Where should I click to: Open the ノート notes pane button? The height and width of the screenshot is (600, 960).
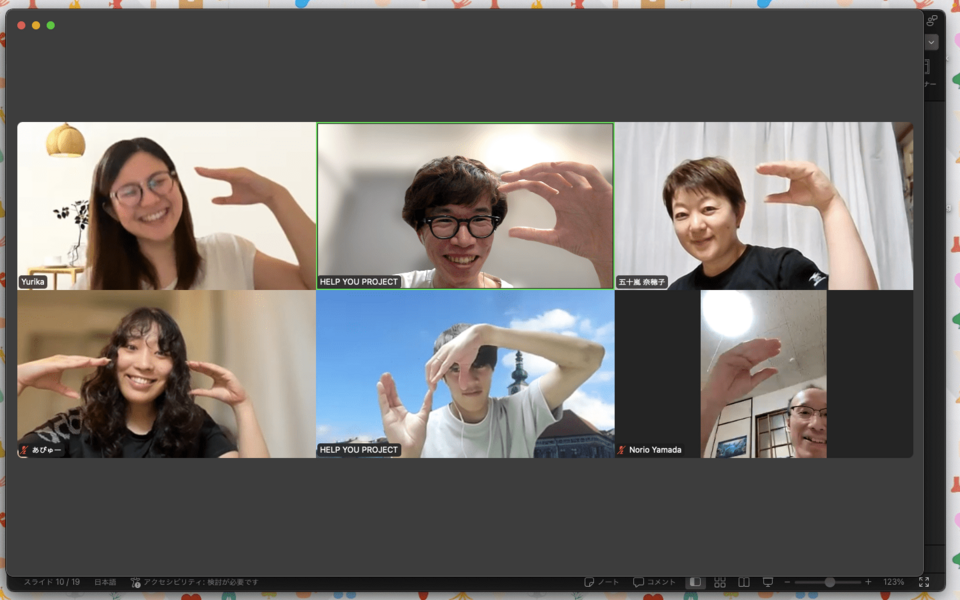pyautogui.click(x=601, y=582)
